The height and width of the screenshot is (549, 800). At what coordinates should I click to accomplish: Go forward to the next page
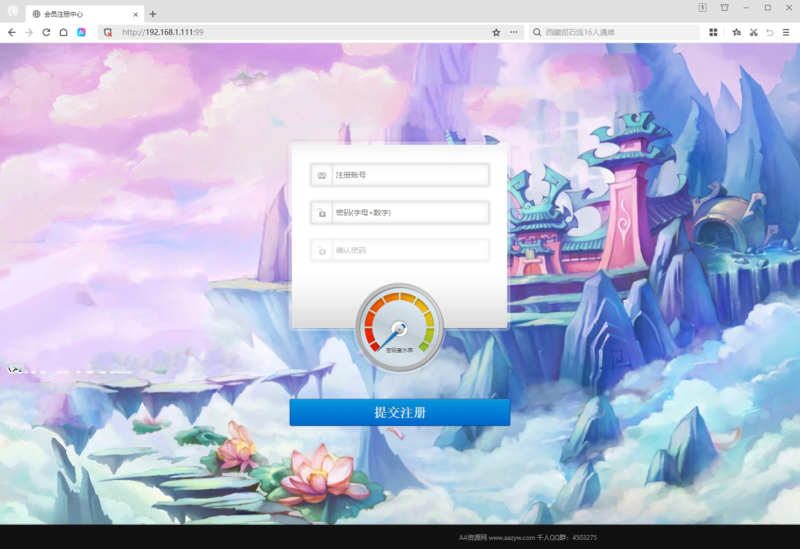tap(29, 32)
